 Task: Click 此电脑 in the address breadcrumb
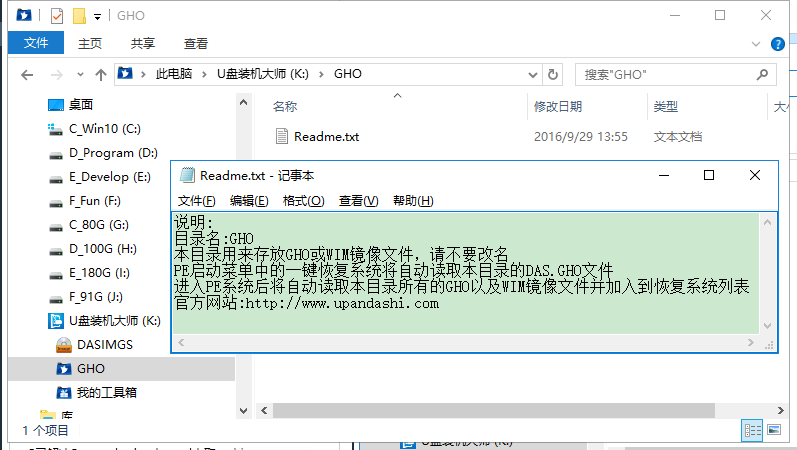coord(174,74)
